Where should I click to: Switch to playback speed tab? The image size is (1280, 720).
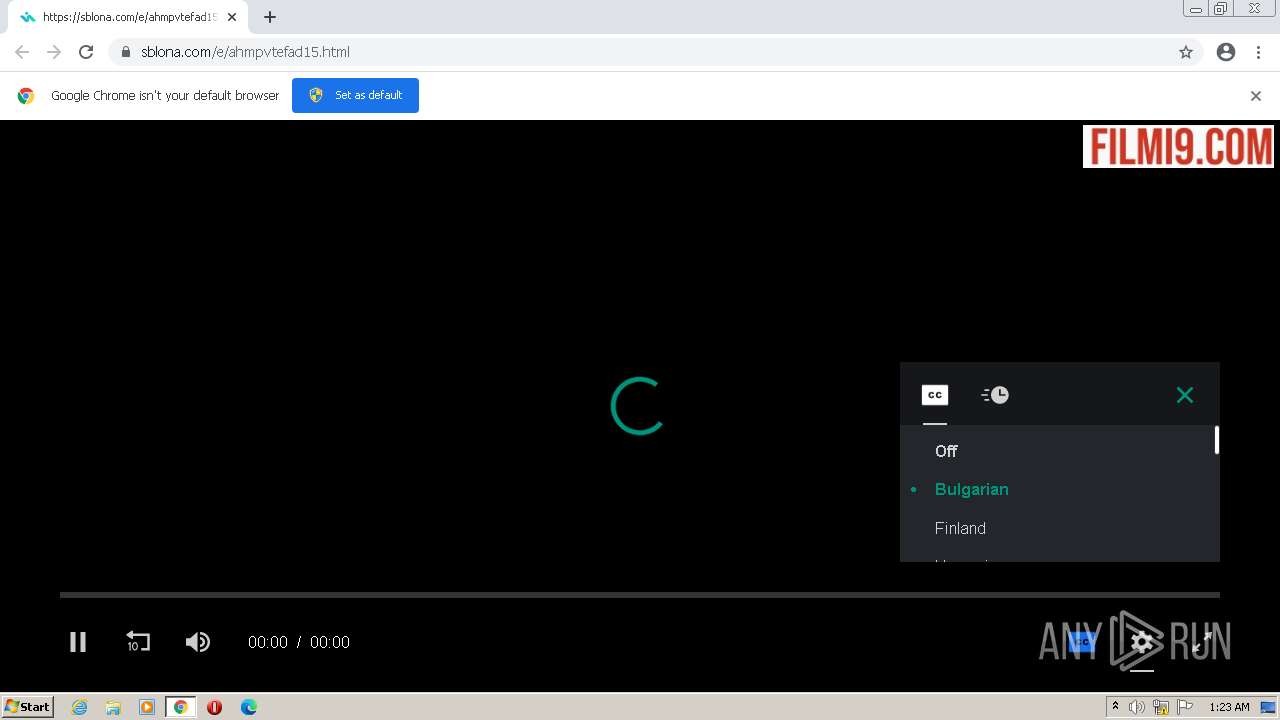click(x=995, y=395)
